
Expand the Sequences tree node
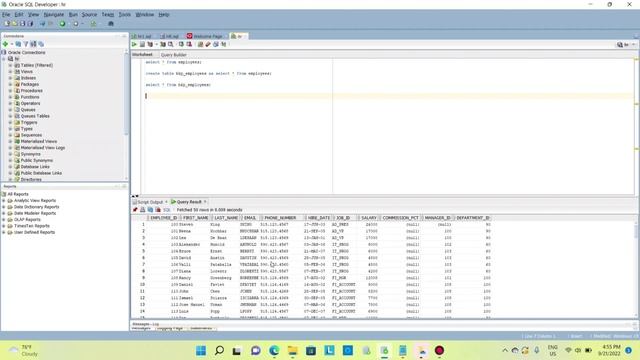[10, 135]
